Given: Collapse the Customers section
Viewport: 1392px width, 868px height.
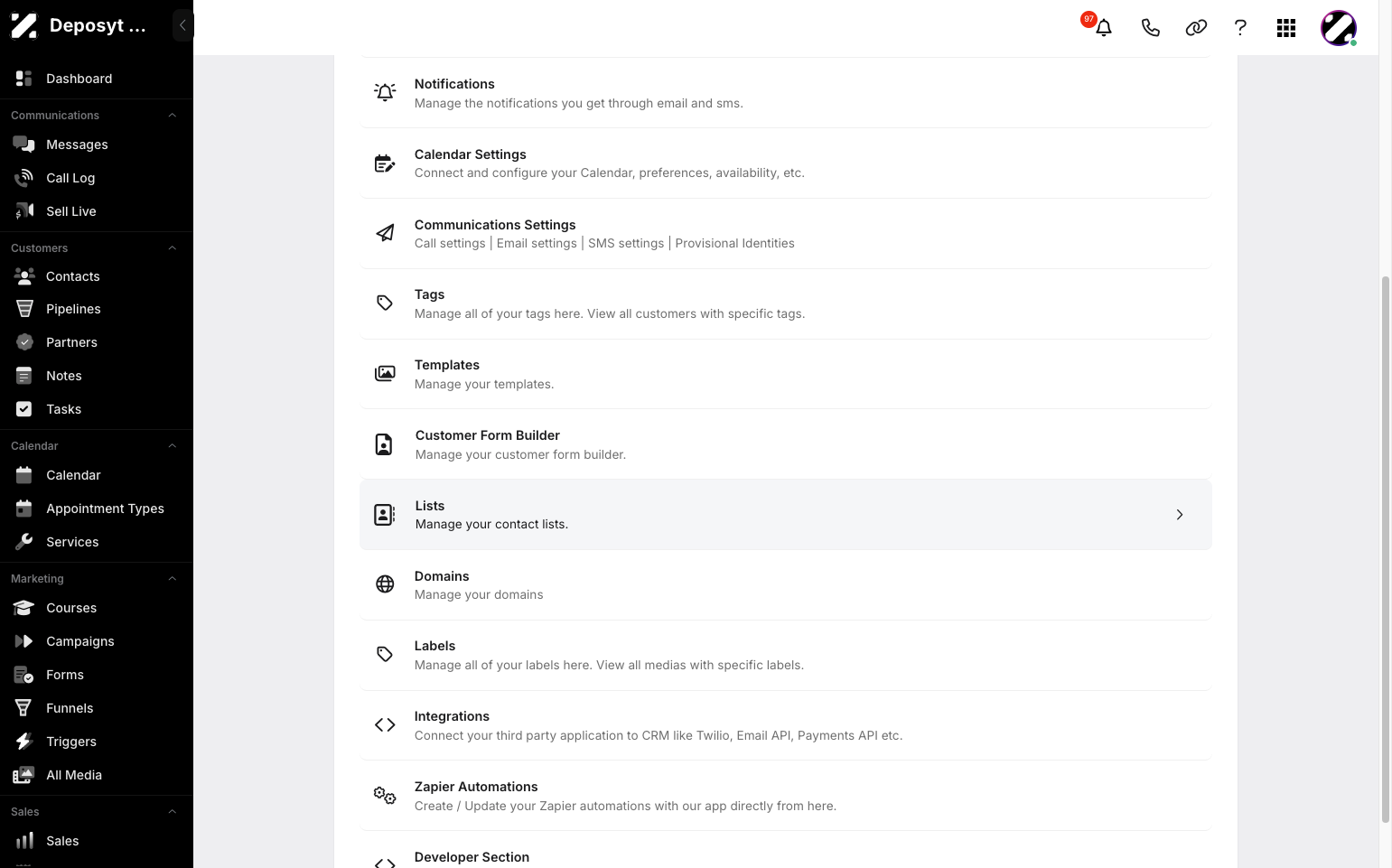Looking at the screenshot, I should 172,248.
